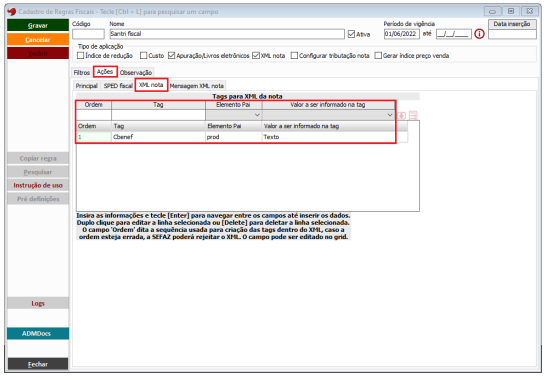Click the grid Tag column header
Screen dimensions: 546x379
(158, 126)
